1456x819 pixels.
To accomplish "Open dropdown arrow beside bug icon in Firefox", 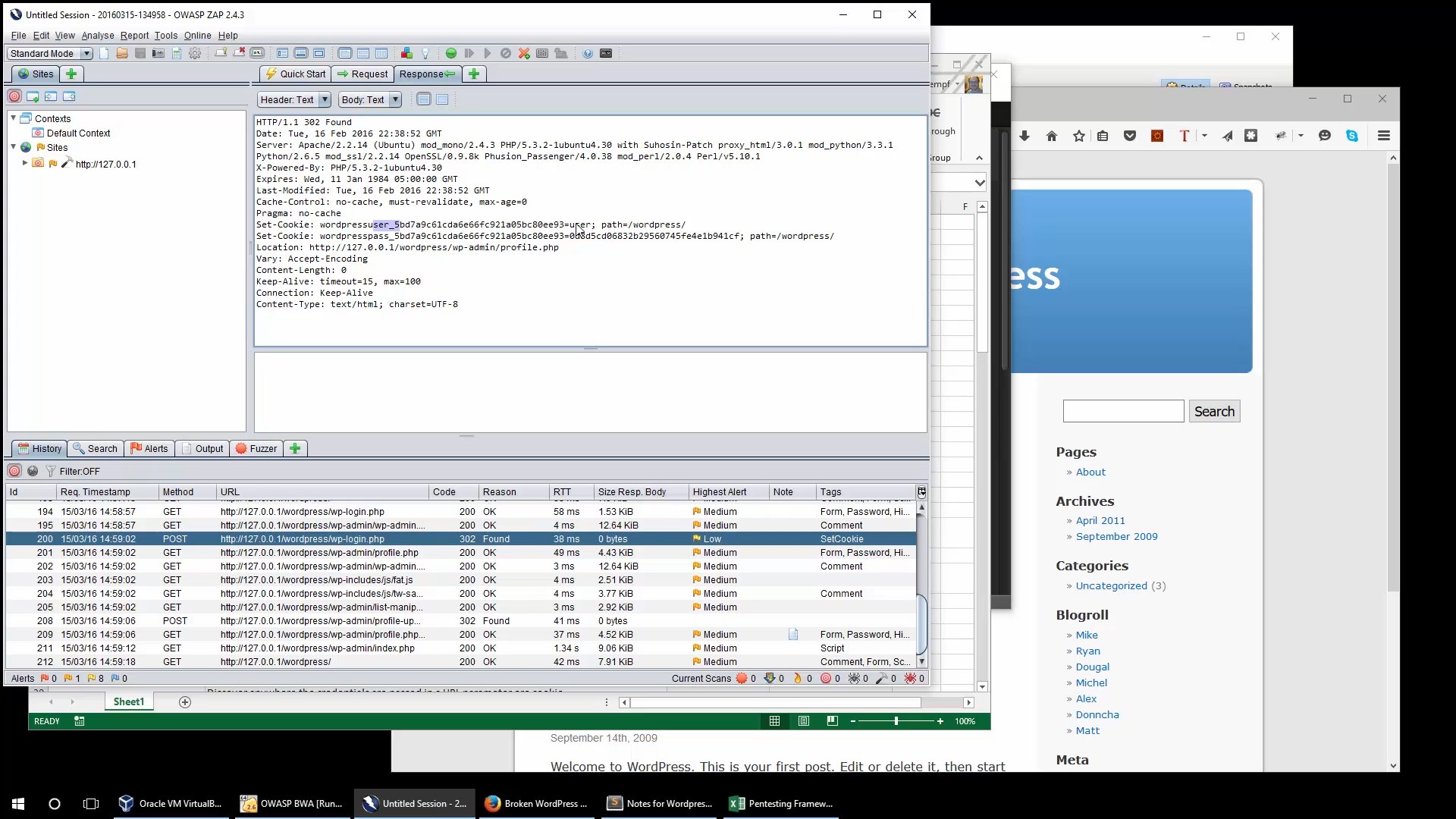I will (x=1301, y=136).
